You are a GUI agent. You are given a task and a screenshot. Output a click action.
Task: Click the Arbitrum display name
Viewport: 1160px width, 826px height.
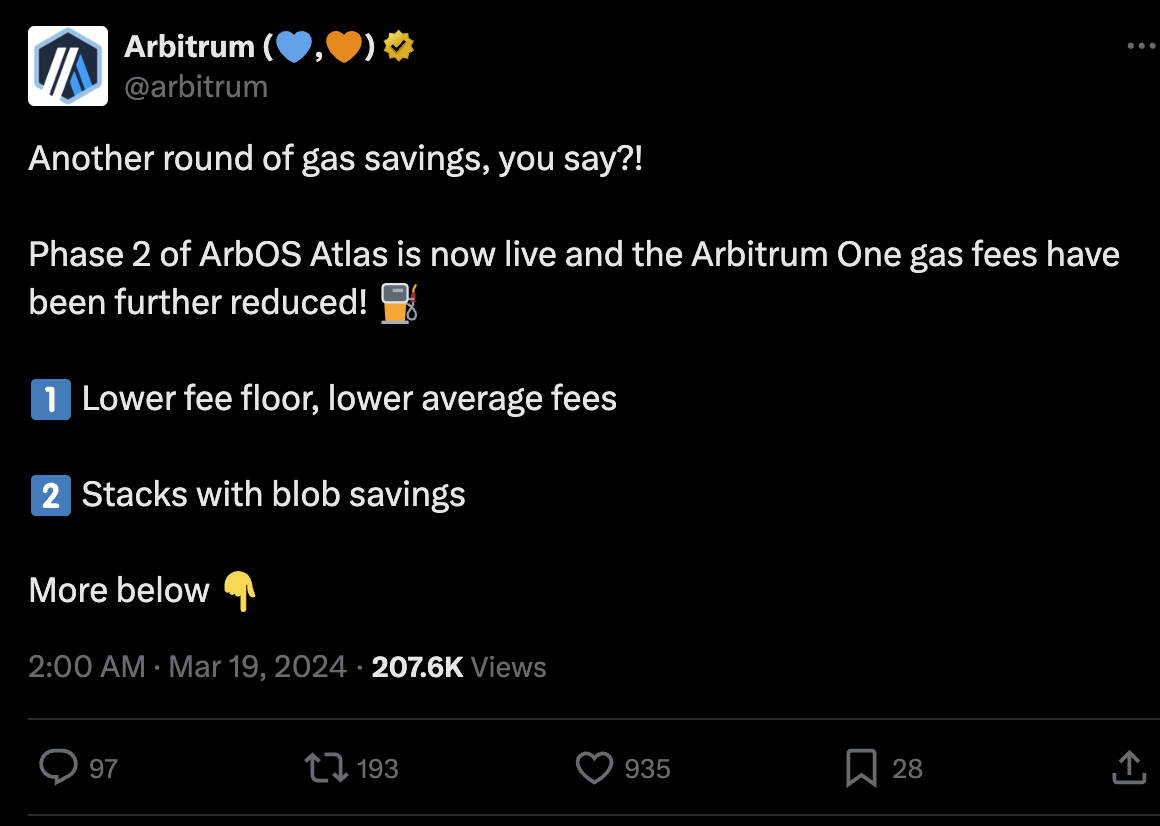pyautogui.click(x=190, y=46)
